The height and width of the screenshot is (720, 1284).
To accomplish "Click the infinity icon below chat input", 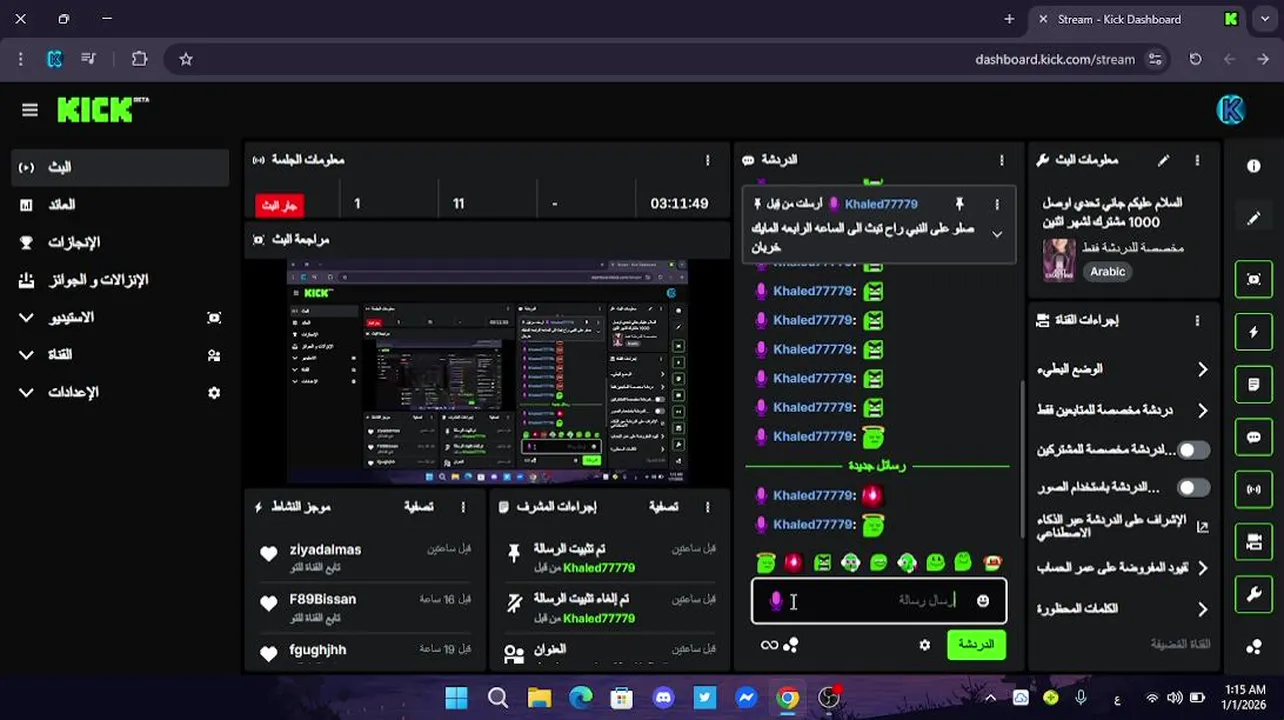I will point(769,645).
